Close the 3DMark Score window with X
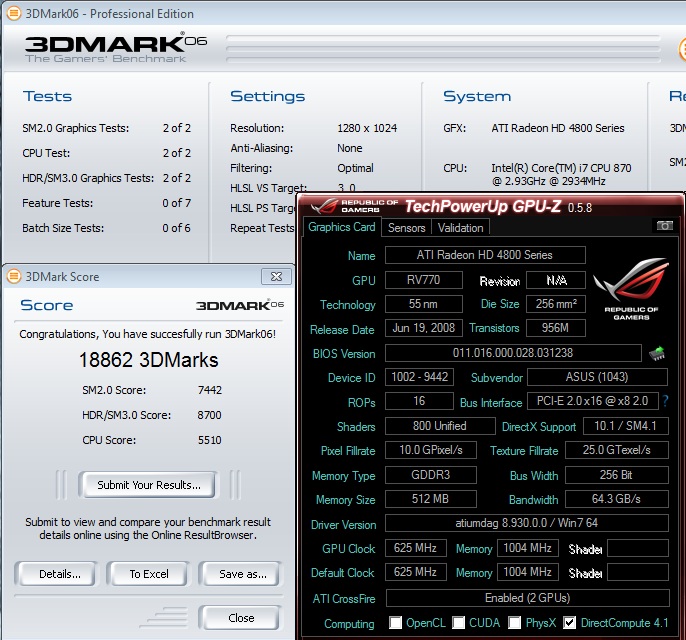Viewport: 686px width, 640px height. tap(276, 276)
